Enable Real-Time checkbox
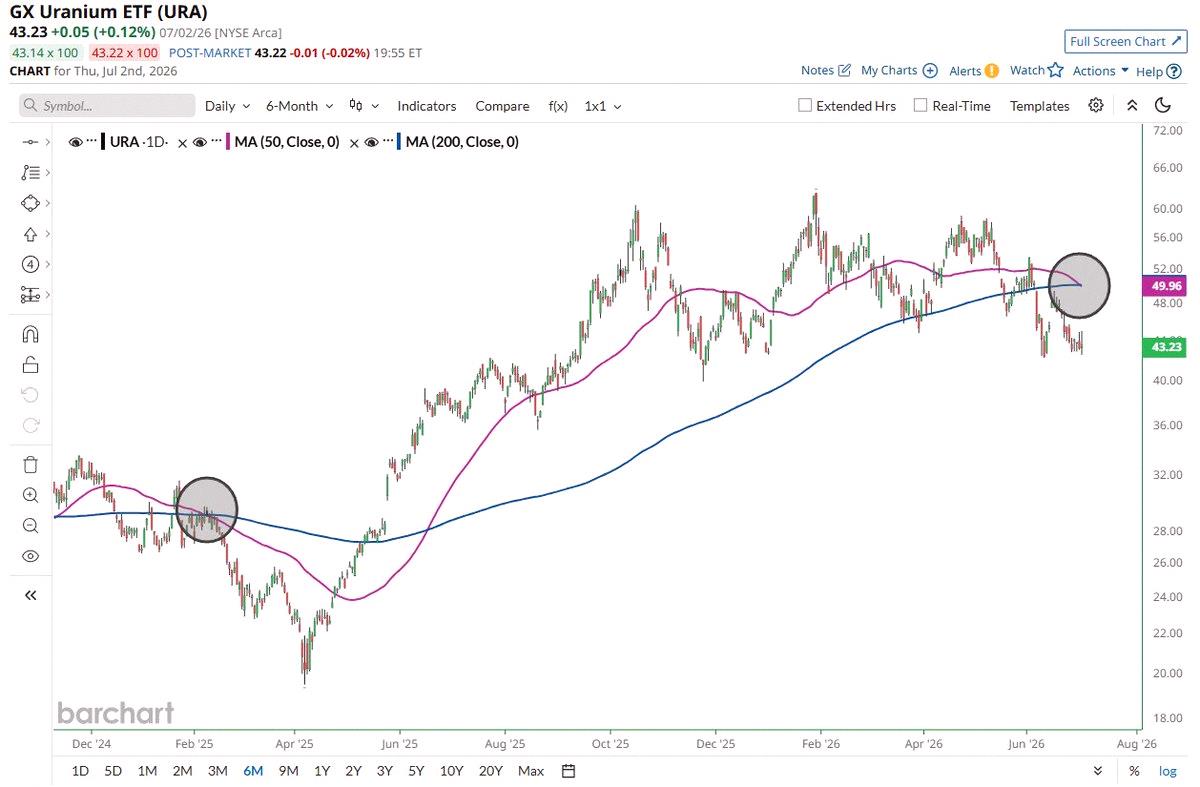Image resolution: width=1200 pixels, height=787 pixels. tap(921, 105)
